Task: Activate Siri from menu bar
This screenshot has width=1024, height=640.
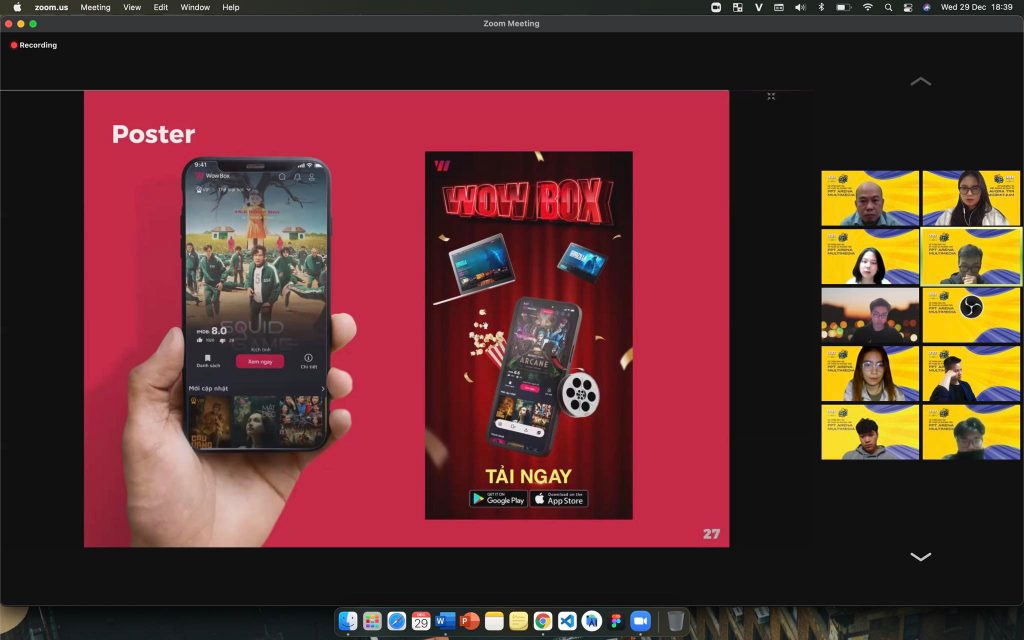Action: 927,7
